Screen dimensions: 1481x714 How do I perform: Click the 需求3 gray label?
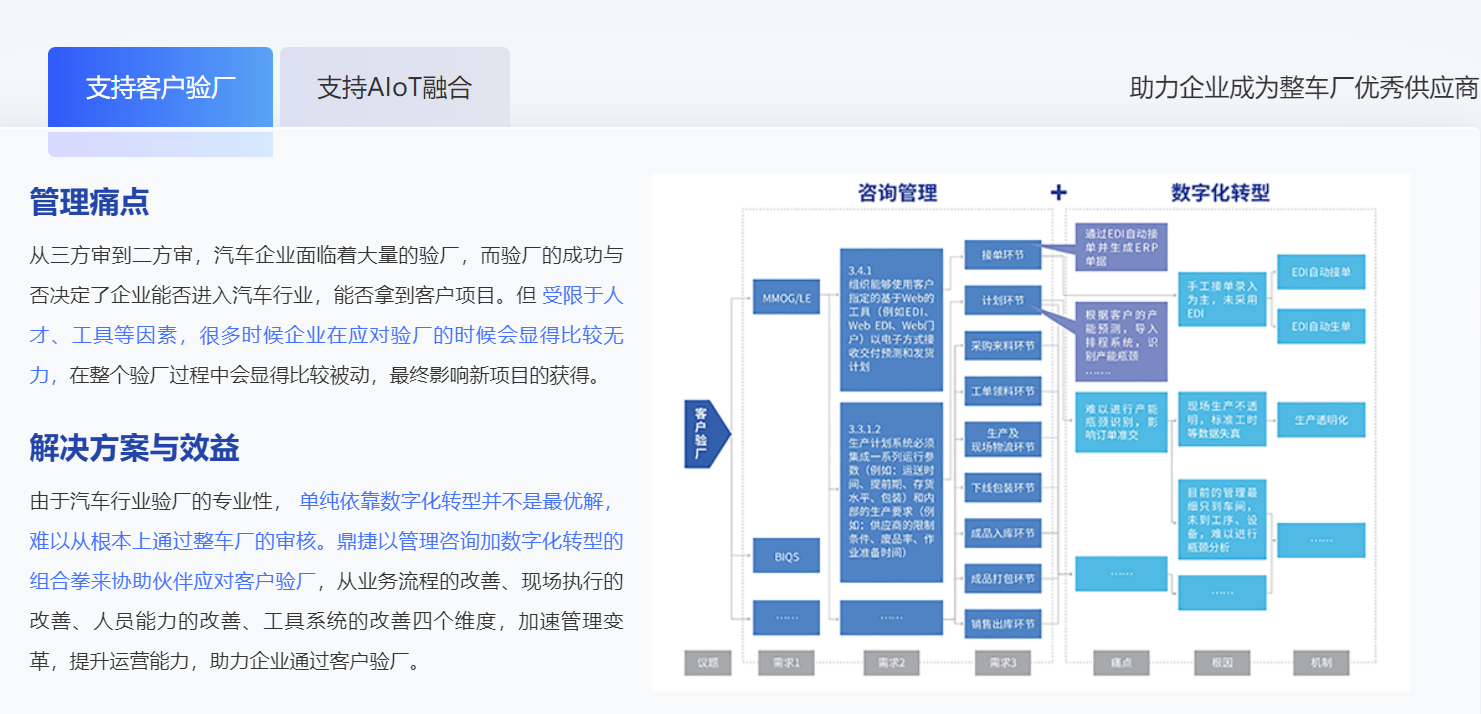pyautogui.click(x=1002, y=662)
